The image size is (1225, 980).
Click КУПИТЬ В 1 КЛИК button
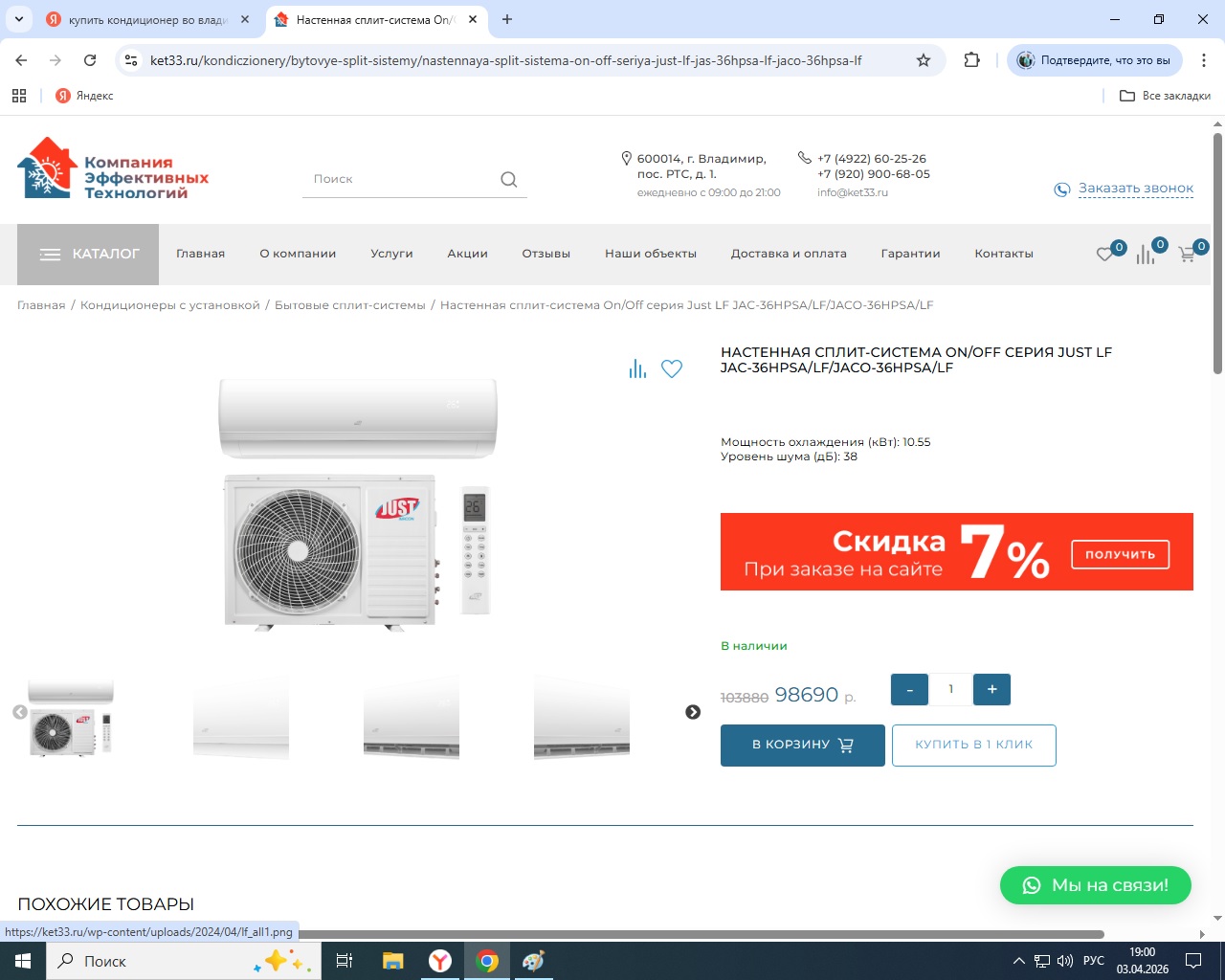point(974,745)
